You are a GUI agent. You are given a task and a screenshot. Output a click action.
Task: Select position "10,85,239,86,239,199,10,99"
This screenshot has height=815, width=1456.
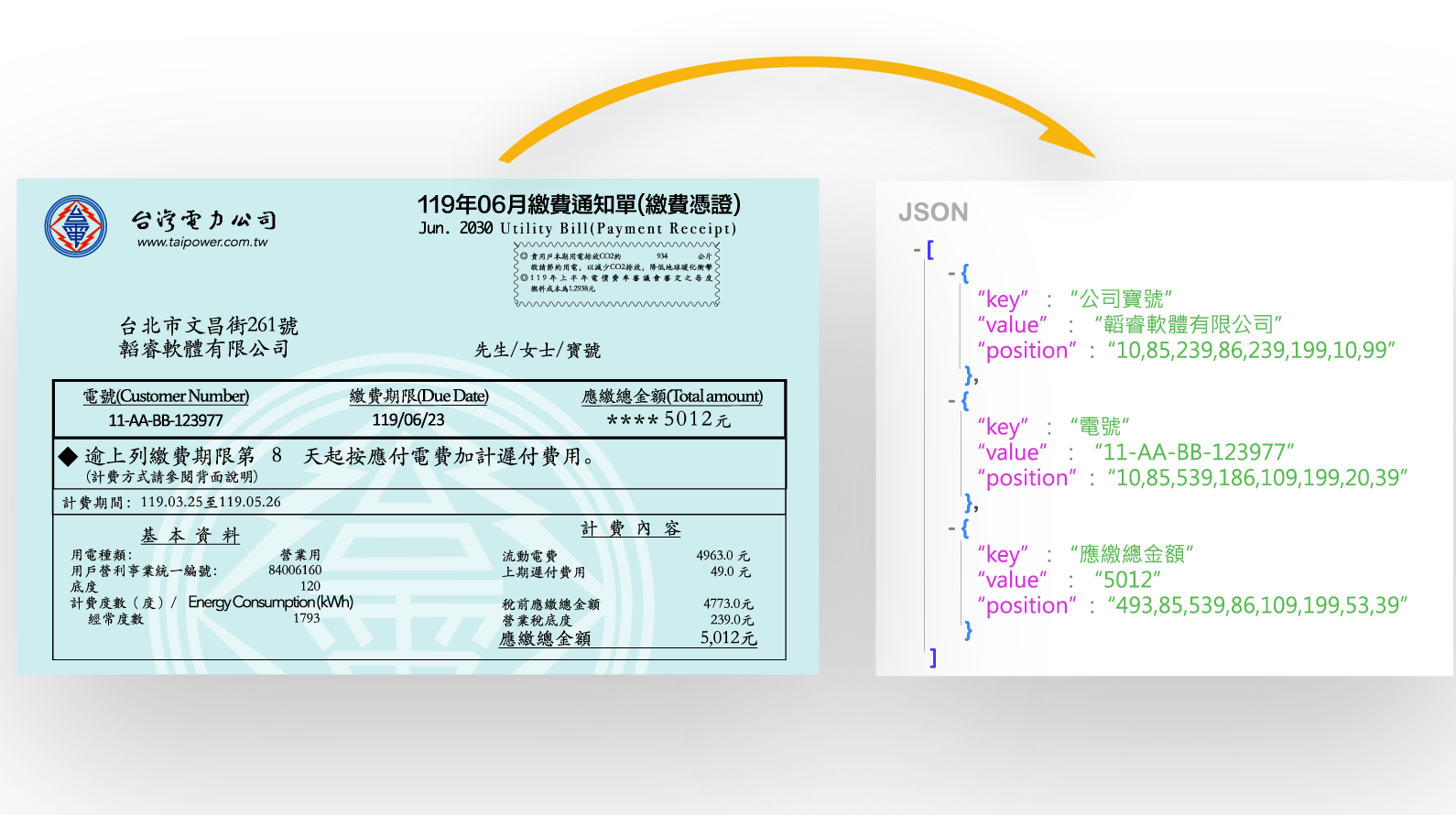(1251, 350)
